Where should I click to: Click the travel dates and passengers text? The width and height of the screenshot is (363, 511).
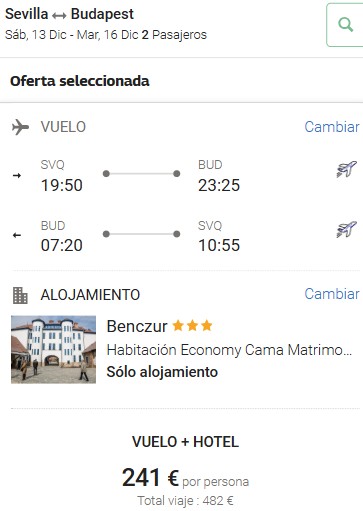coord(106,35)
